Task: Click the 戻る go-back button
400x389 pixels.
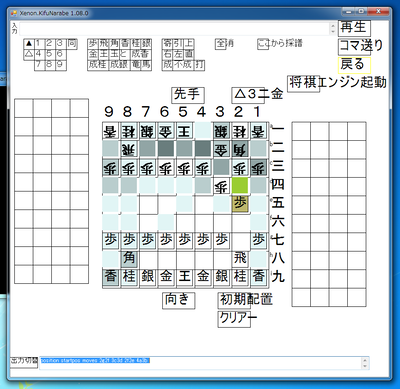Action: point(354,65)
